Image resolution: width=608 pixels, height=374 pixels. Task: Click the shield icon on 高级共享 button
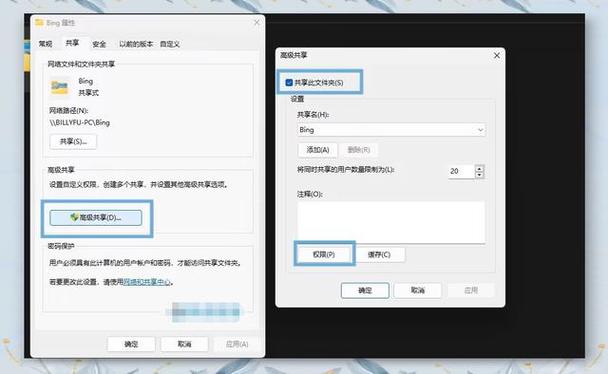[x=74, y=217]
